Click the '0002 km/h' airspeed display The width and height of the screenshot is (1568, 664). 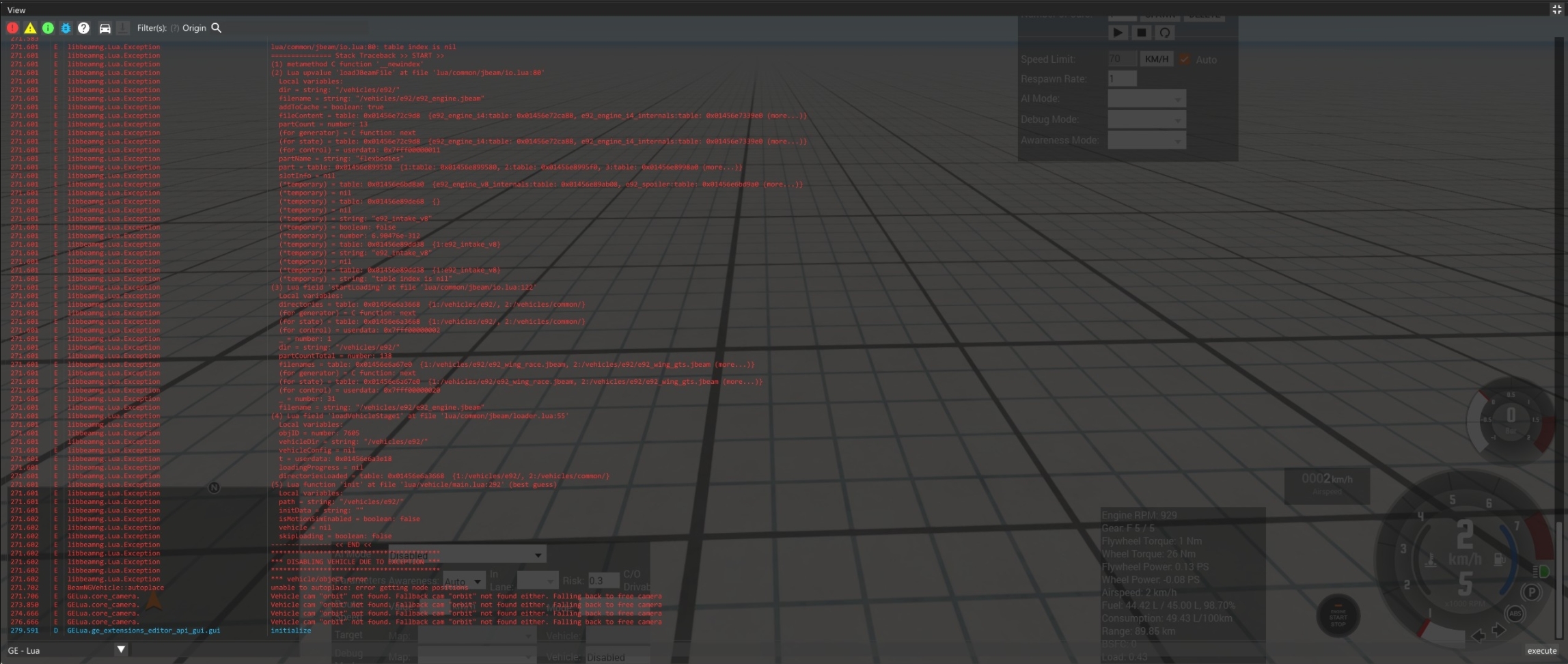(x=1327, y=479)
